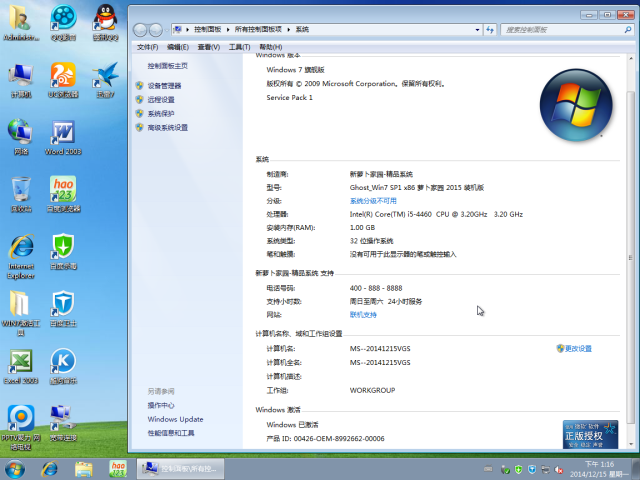Image resolution: width=640 pixels, height=480 pixels.
Task: Click 所有控制面板项 in the breadcrumb
Action: (258, 29)
